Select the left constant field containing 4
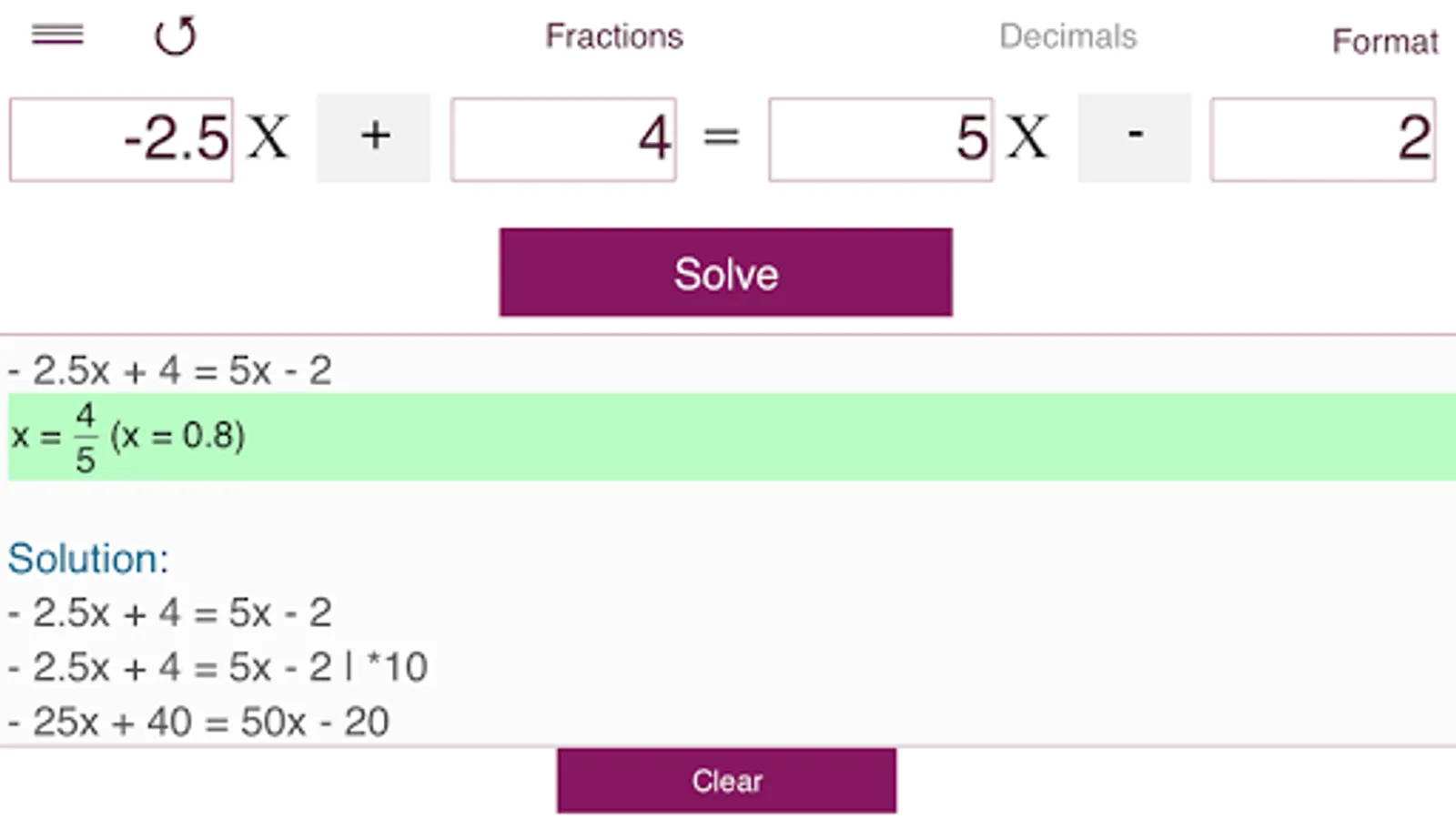The width and height of the screenshot is (1456, 819). point(563,139)
